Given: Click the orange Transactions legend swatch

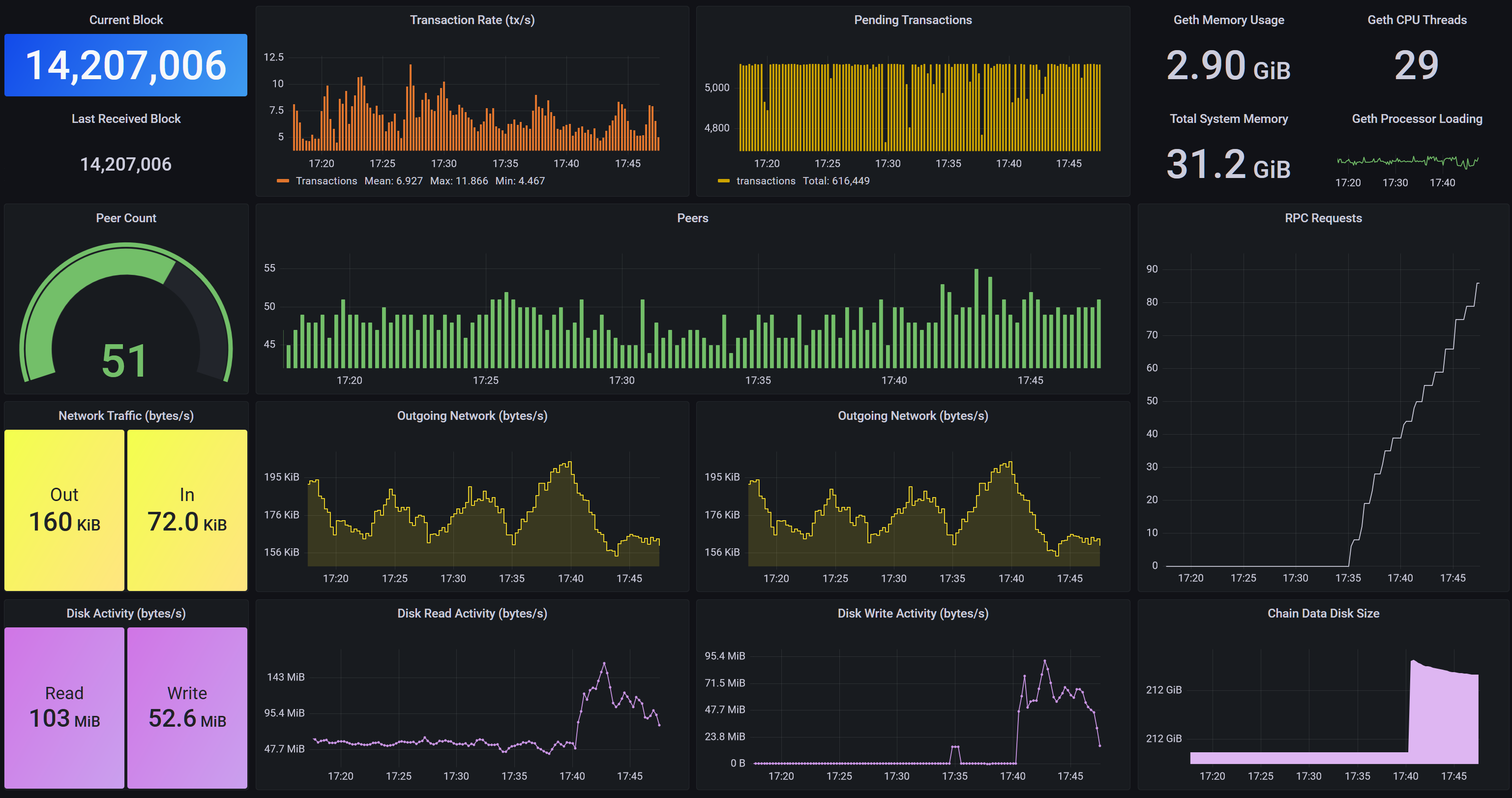Looking at the screenshot, I should click(x=283, y=181).
